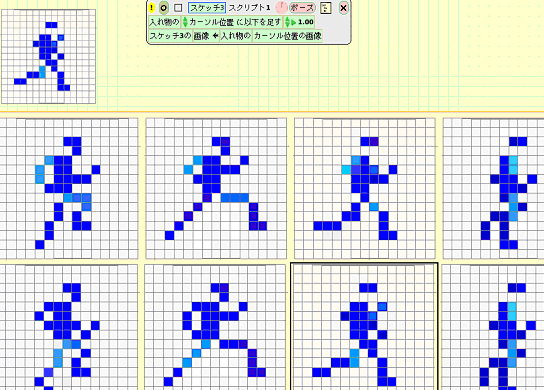
Task: Select the outlined runner frame in bottom row
Action: point(364,326)
